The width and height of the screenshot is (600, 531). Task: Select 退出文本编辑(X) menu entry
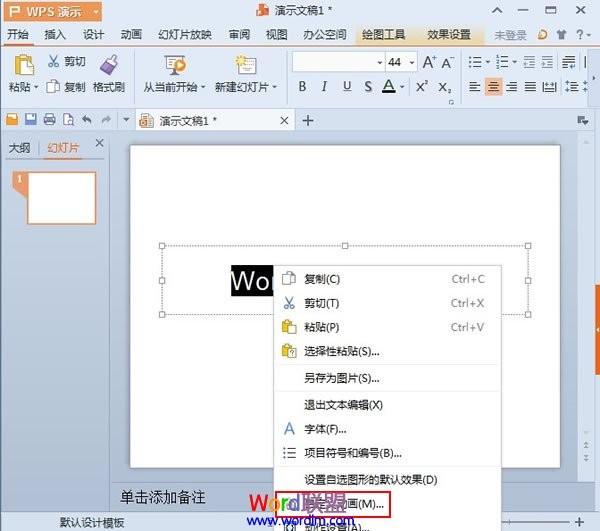point(387,405)
